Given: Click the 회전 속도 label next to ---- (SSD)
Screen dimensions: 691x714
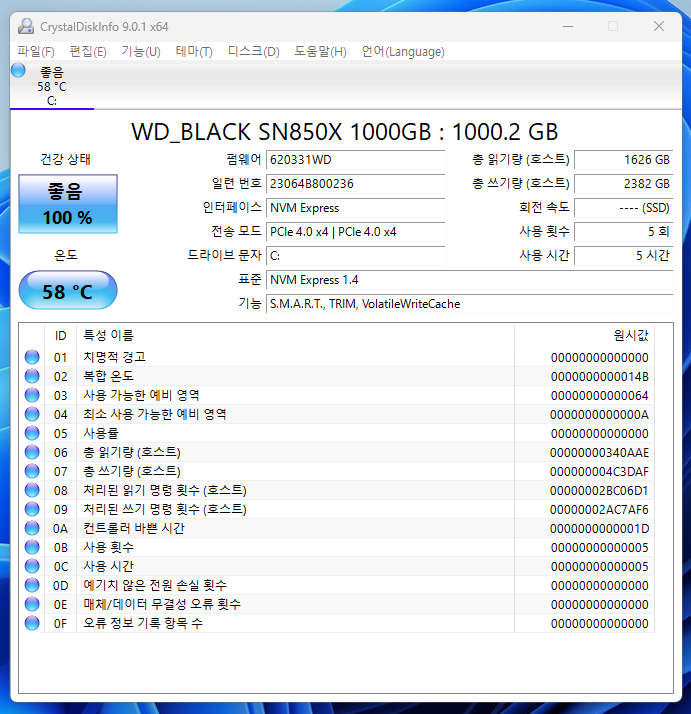Looking at the screenshot, I should 544,208.
